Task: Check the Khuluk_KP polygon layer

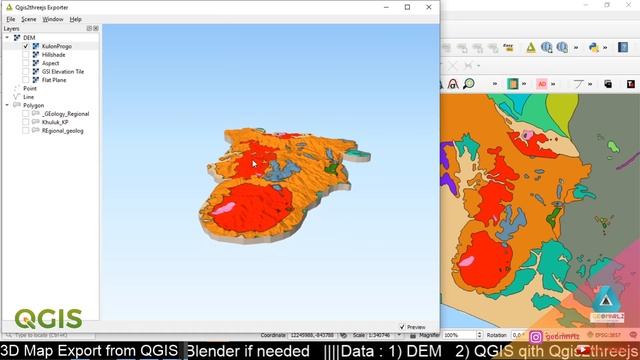Action: pyautogui.click(x=26, y=122)
